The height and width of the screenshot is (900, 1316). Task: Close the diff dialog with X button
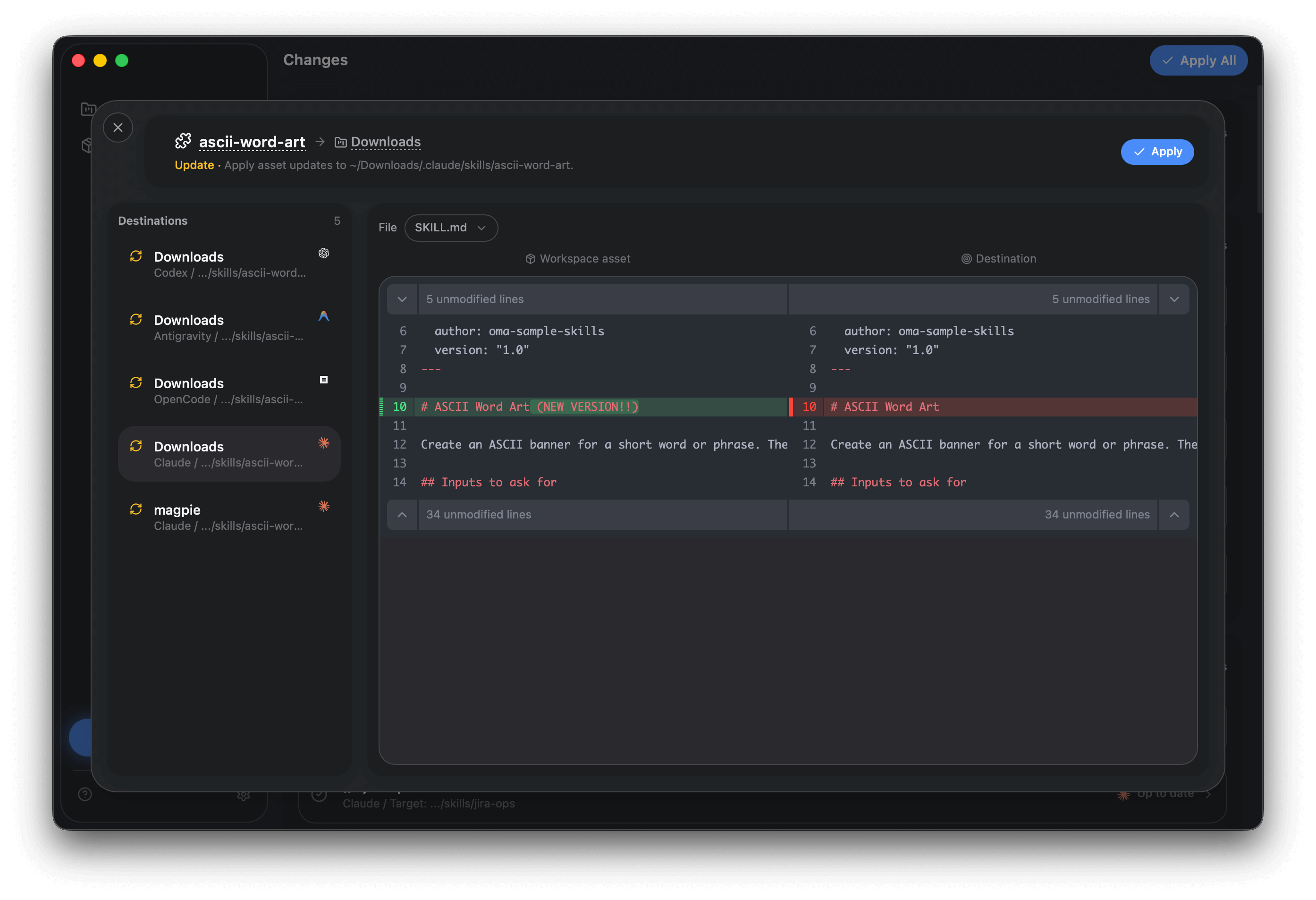click(118, 127)
